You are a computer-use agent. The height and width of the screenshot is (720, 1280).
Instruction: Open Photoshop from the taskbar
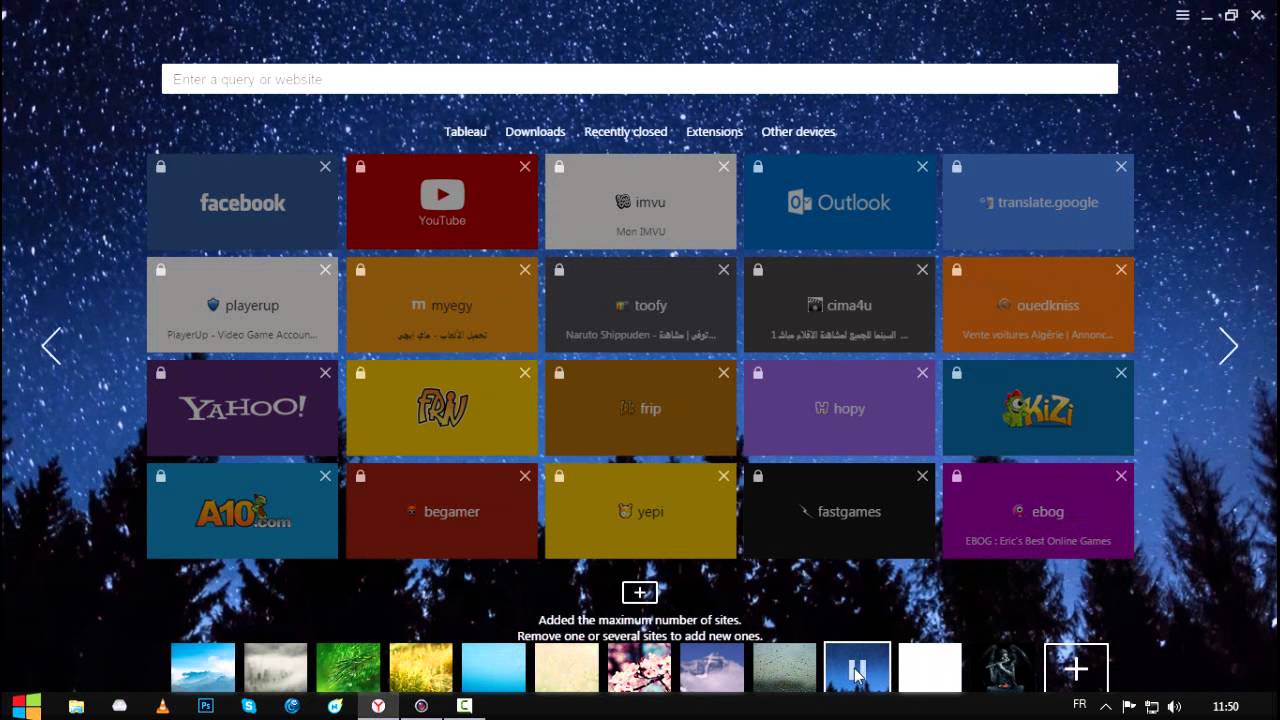[205, 706]
